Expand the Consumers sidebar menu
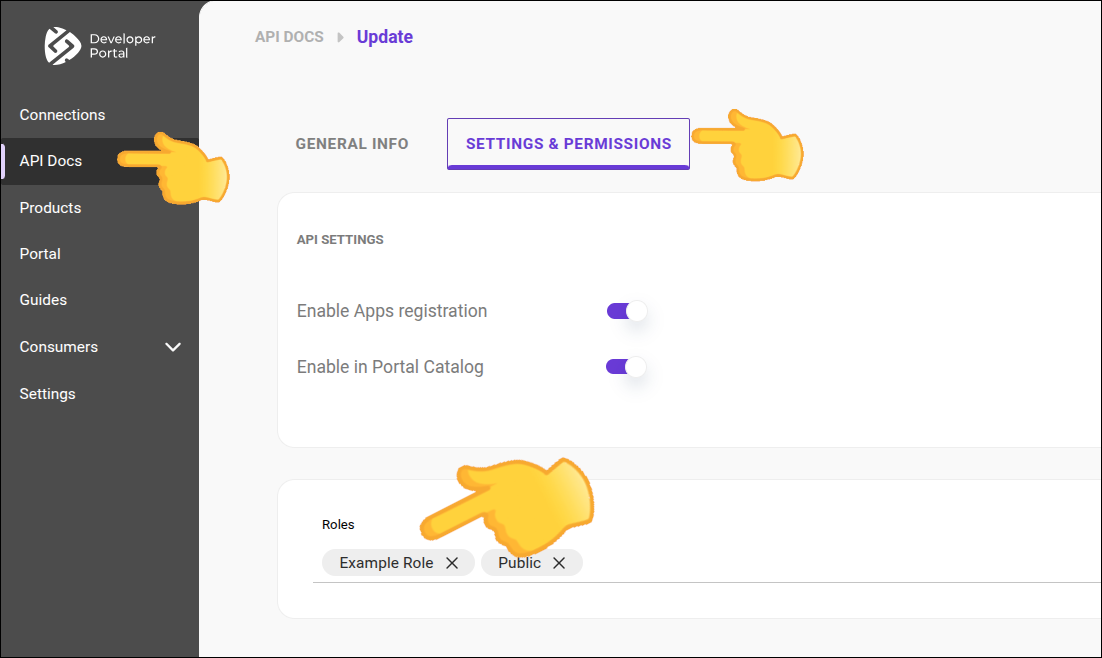1102x658 pixels. click(x=172, y=347)
